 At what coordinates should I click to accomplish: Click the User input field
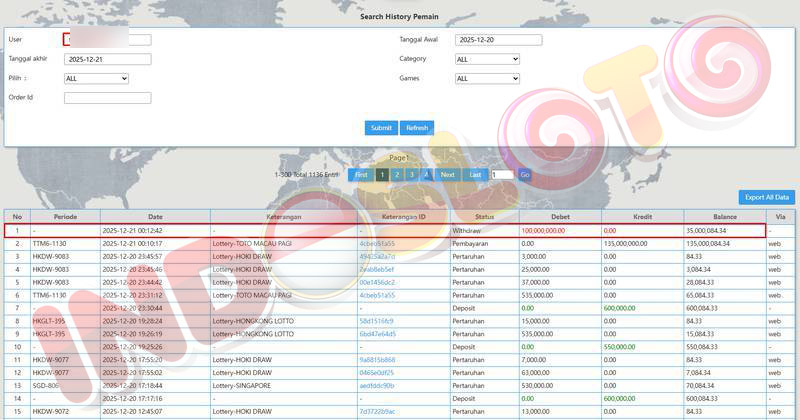pyautogui.click(x=107, y=40)
